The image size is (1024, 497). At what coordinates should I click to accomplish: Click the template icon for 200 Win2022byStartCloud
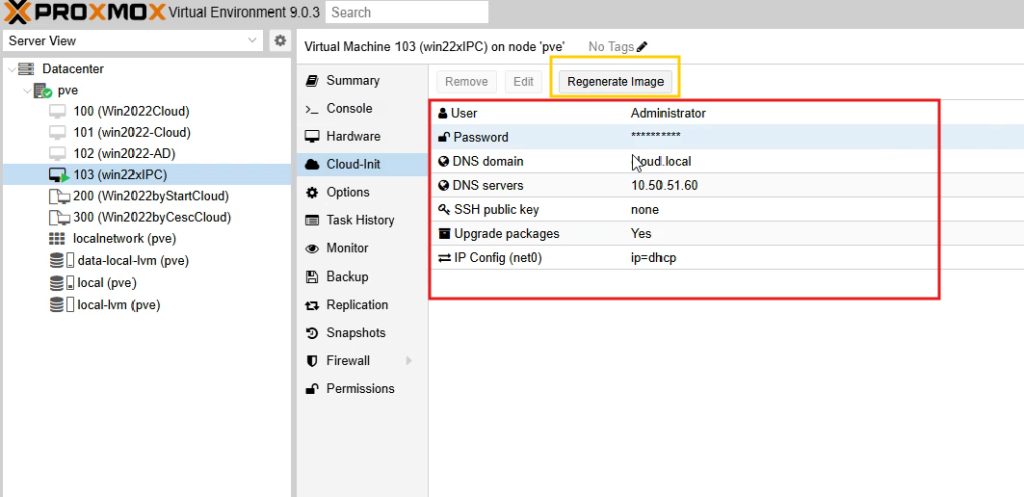coord(58,196)
